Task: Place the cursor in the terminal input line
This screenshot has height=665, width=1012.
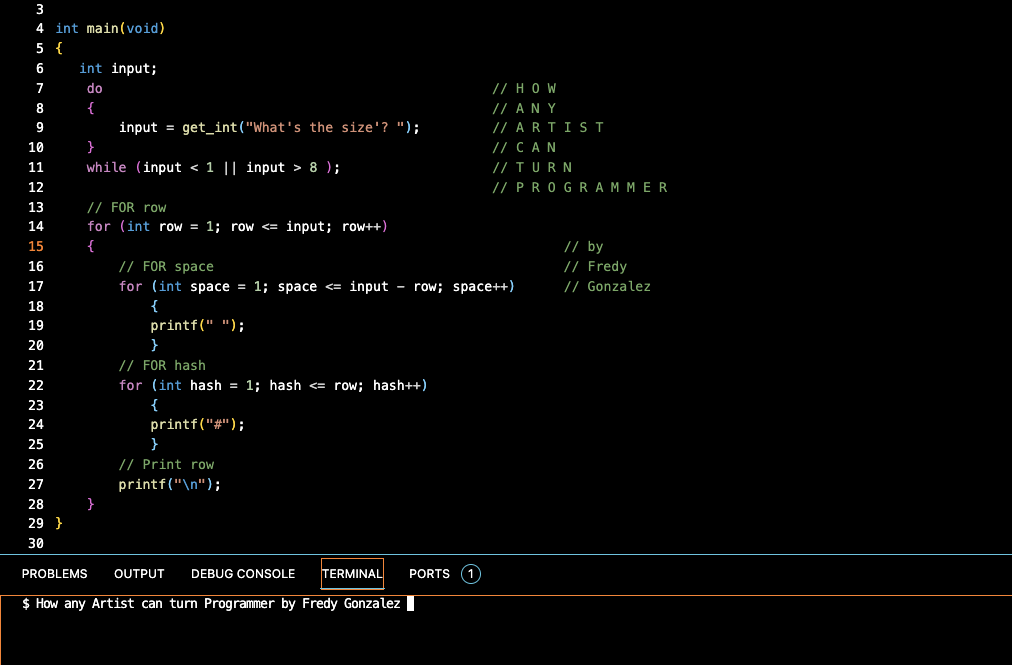Action: pyautogui.click(x=410, y=603)
